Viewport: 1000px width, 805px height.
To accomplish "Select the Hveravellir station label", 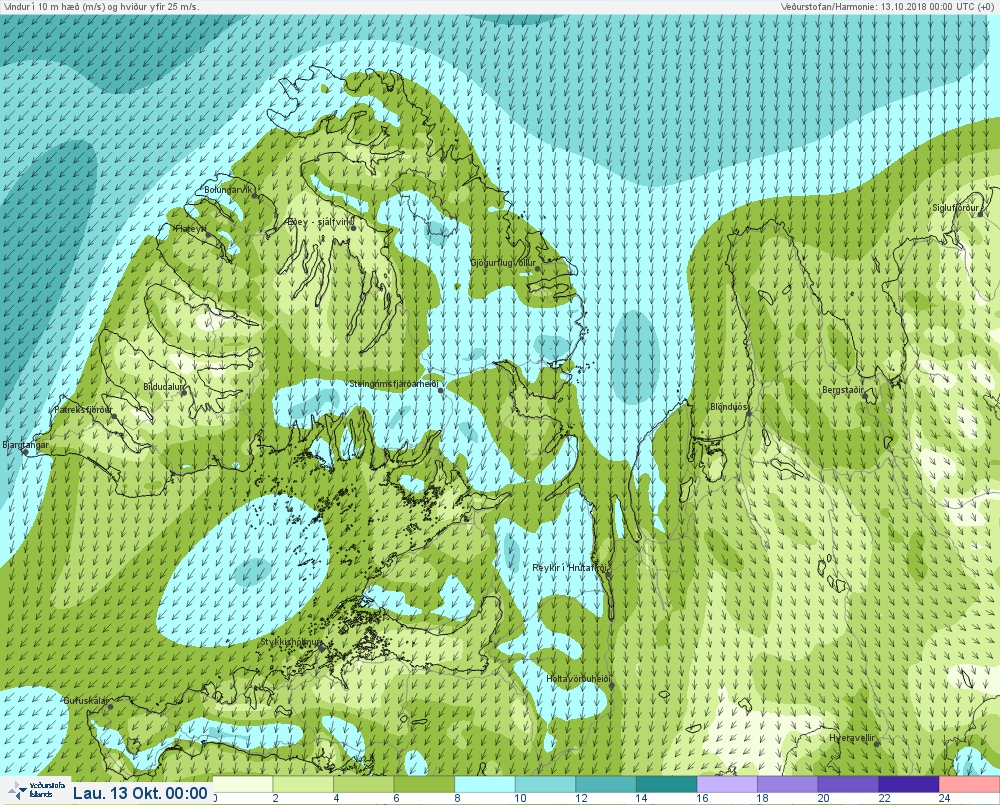I will (853, 738).
